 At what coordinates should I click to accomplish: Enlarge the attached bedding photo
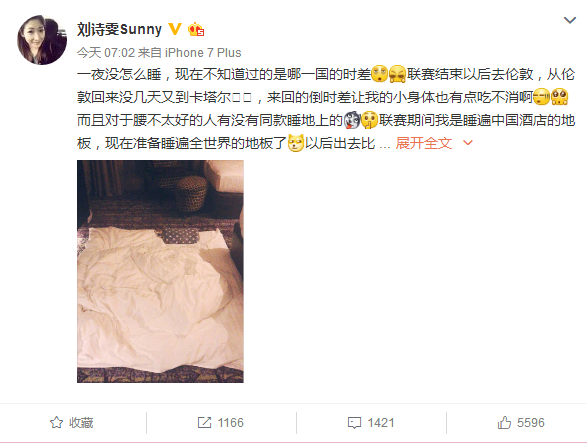(x=160, y=271)
